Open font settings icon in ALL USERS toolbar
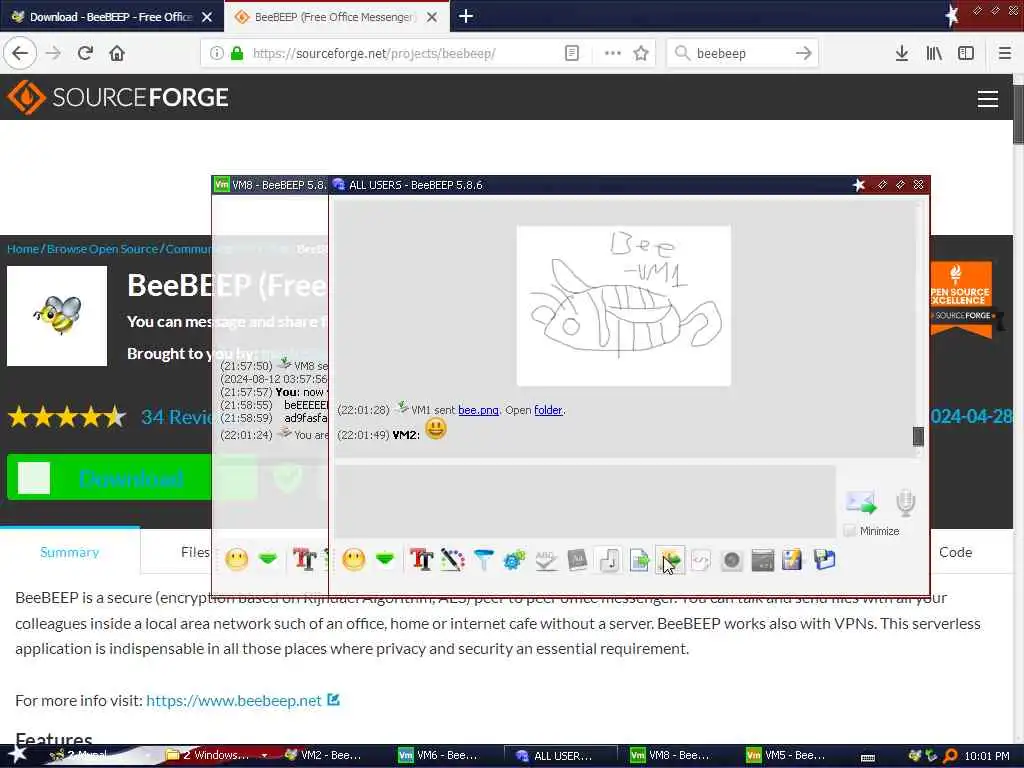This screenshot has height=768, width=1024. tap(421, 560)
